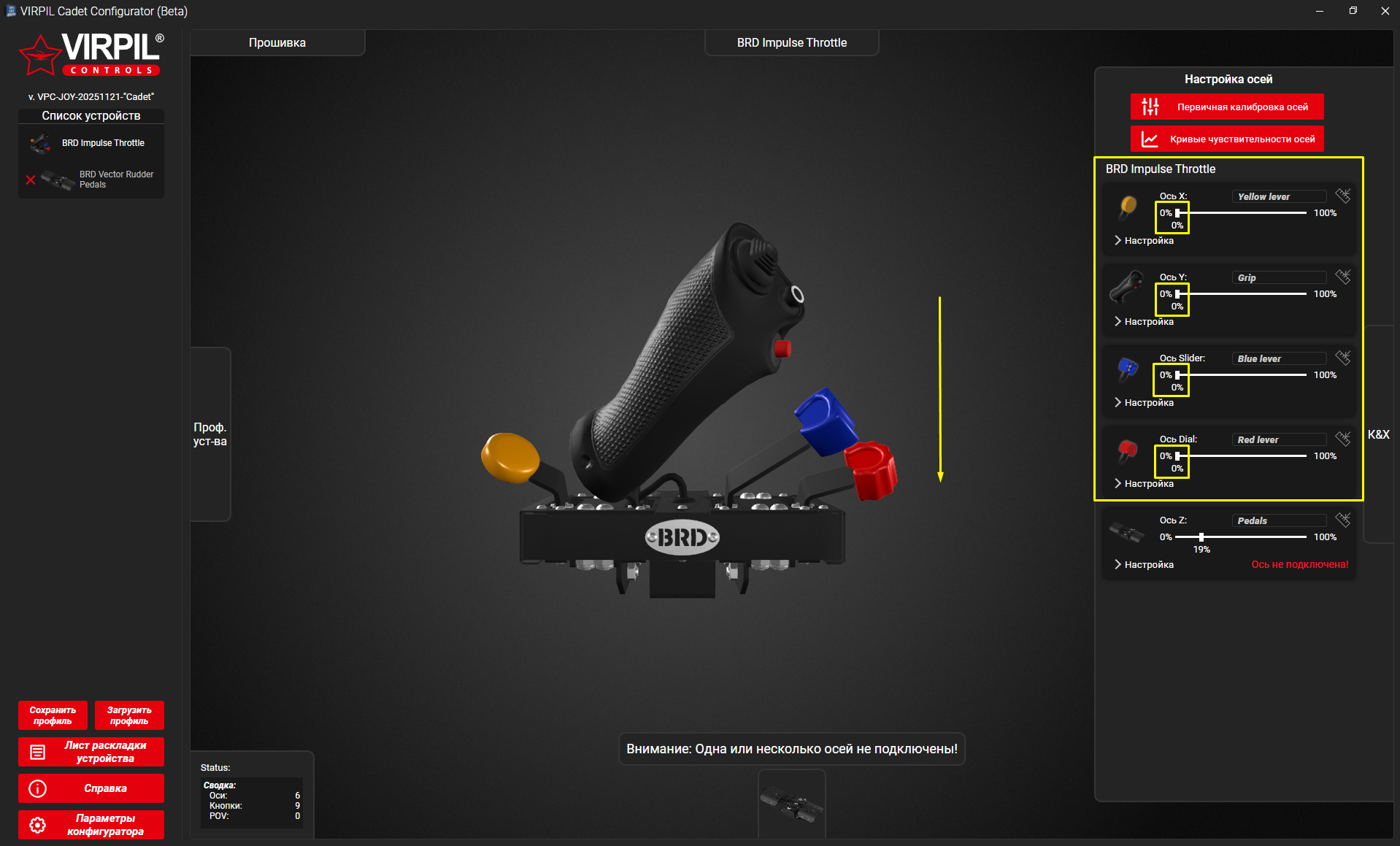Expand Настройка under axis X

(x=1144, y=241)
